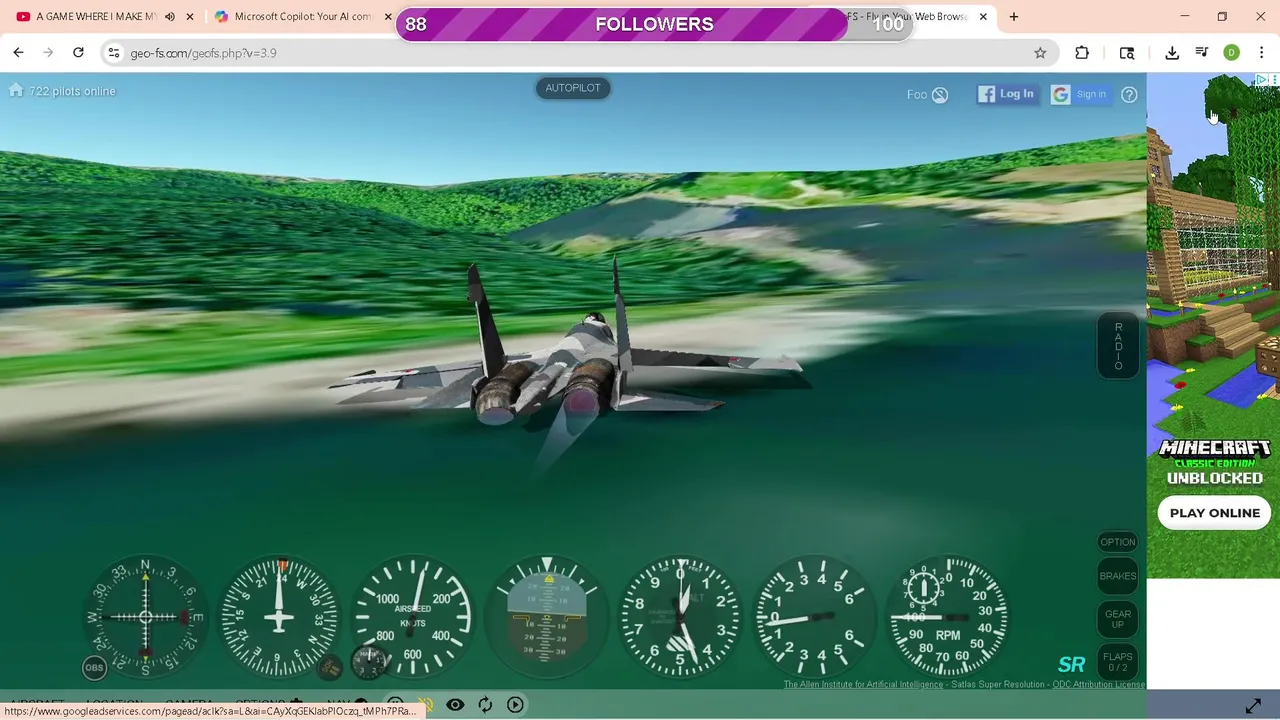
Task: Click the crossed-out icon next to Foo
Action: [940, 95]
